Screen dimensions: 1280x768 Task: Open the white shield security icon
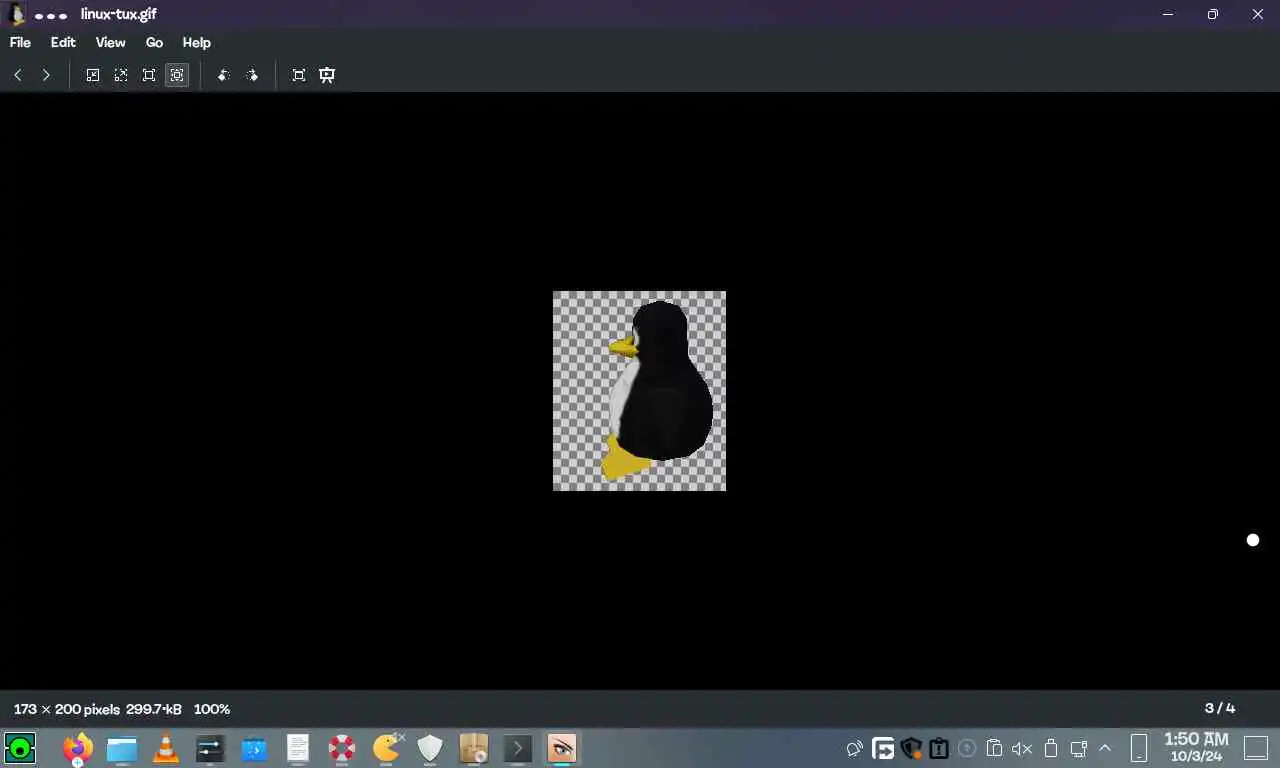(430, 748)
